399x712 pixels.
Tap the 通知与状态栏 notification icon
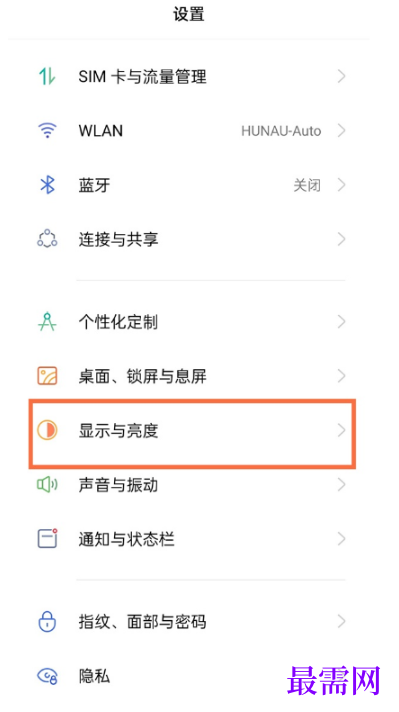[47, 539]
